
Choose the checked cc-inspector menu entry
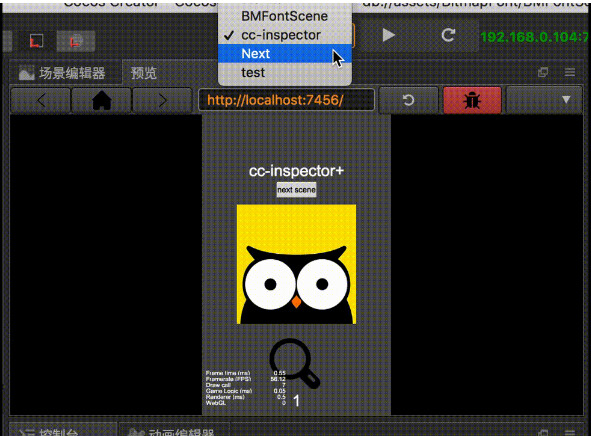(x=285, y=35)
